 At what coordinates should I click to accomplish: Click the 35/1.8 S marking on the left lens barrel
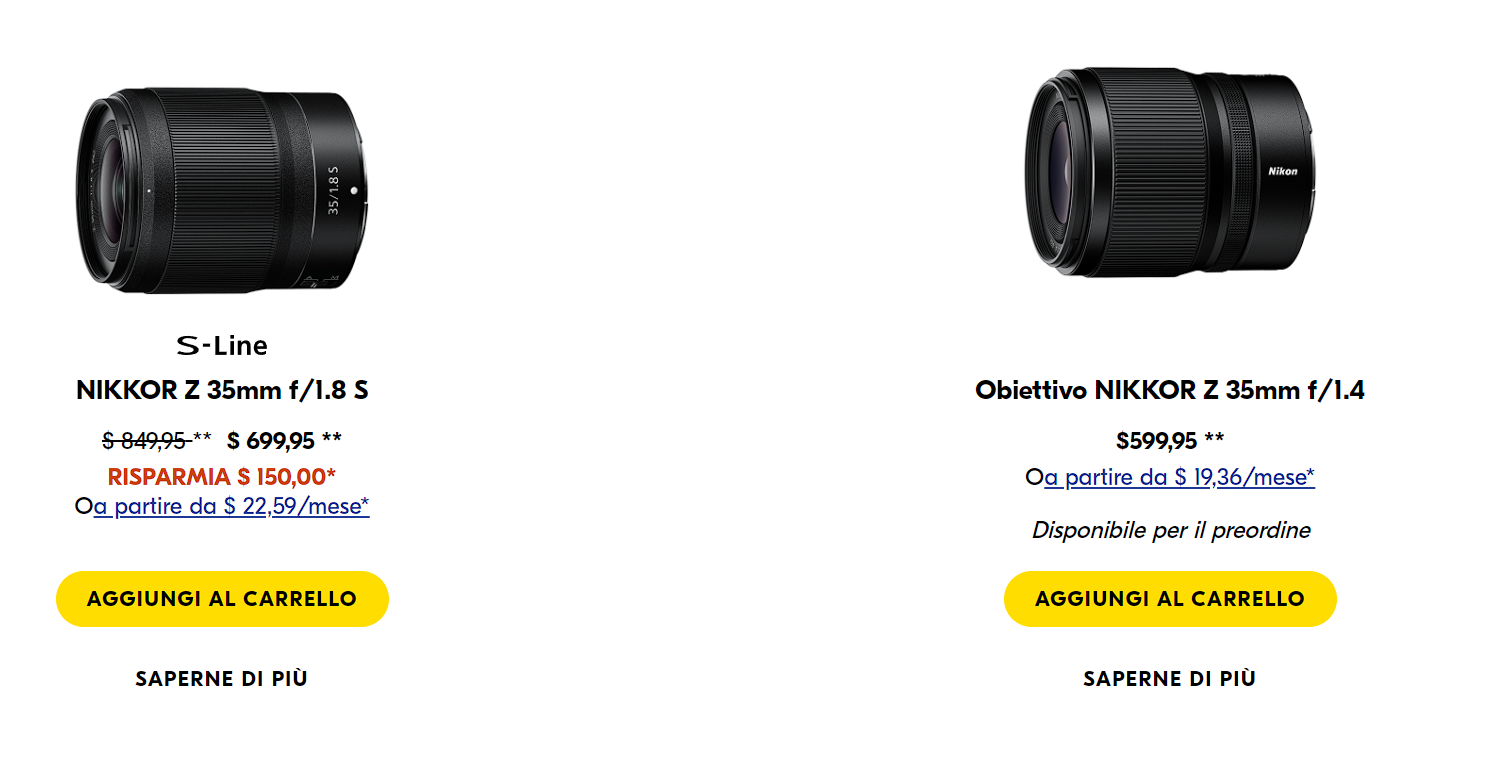(334, 190)
